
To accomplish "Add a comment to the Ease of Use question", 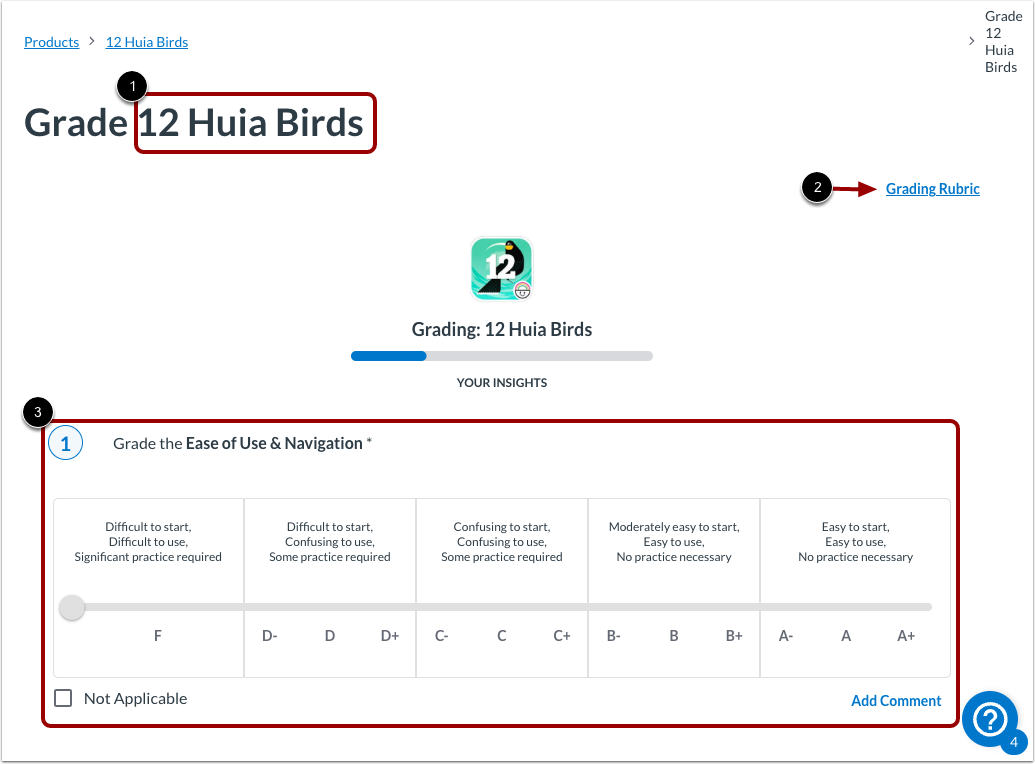I will pyautogui.click(x=896, y=700).
